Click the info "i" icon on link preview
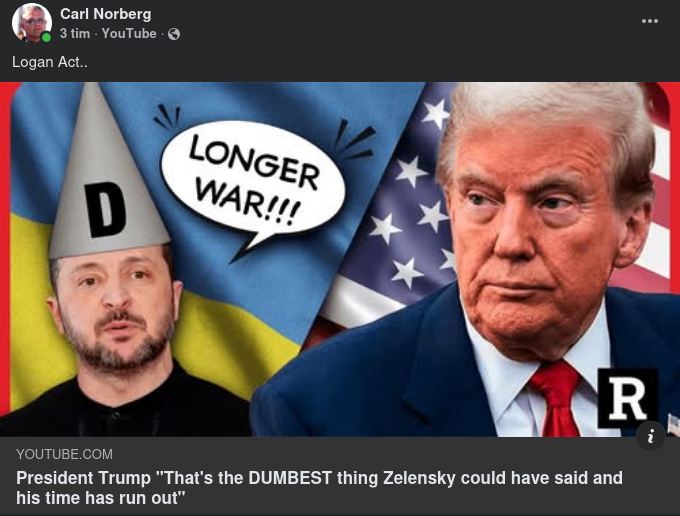Image resolution: width=680 pixels, height=516 pixels. click(651, 436)
